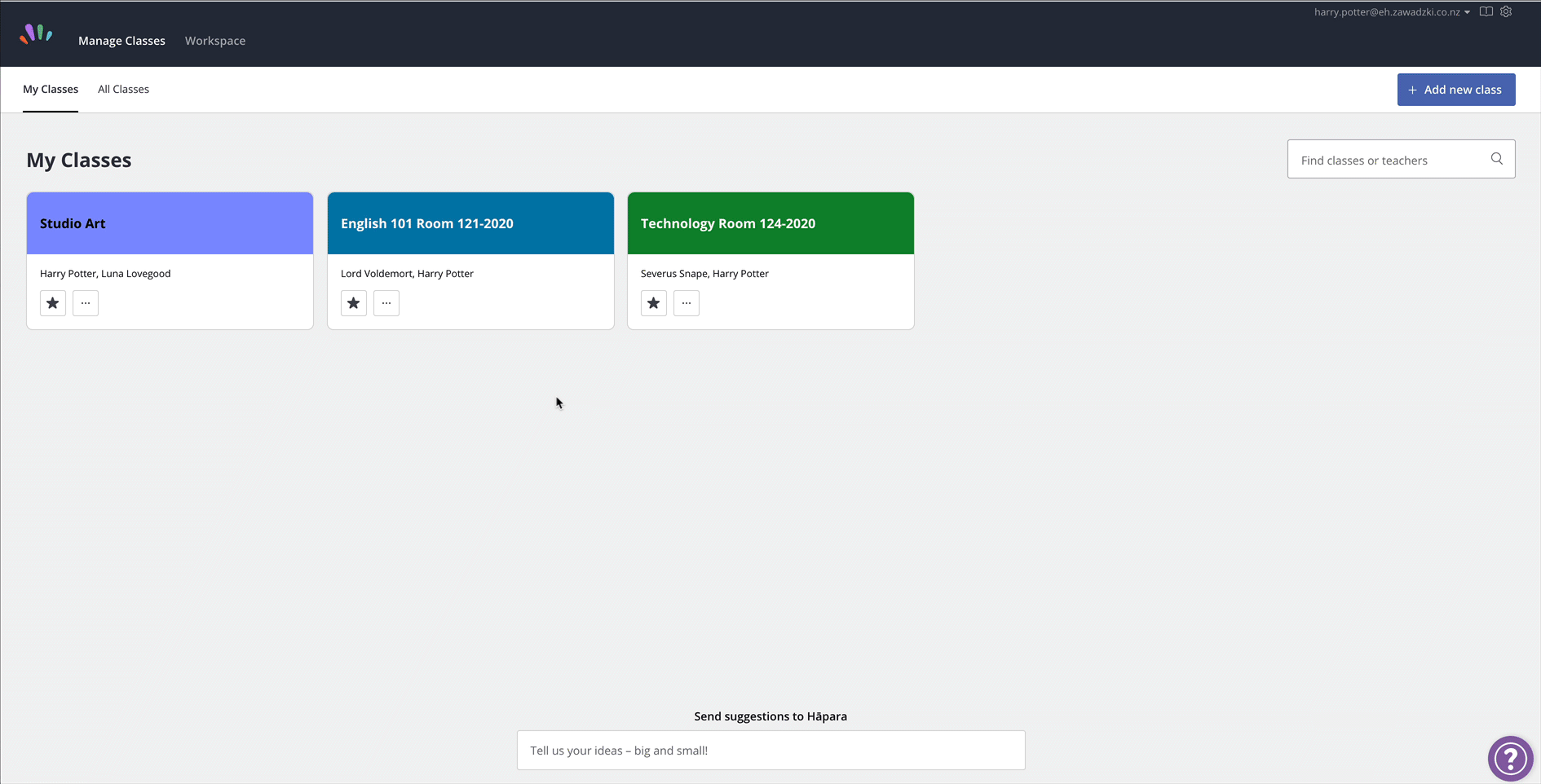Focus the Find classes or teachers field

coord(1401,159)
